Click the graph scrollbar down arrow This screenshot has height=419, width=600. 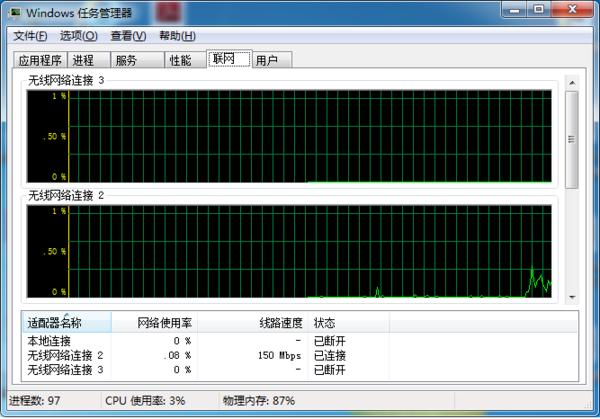pyautogui.click(x=572, y=297)
